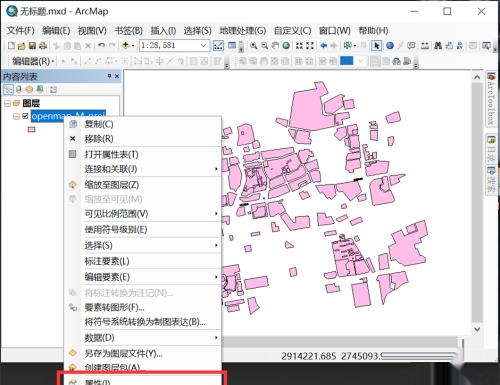
Task: Open the 编辑器(R) editor dropdown menu
Action: point(33,61)
